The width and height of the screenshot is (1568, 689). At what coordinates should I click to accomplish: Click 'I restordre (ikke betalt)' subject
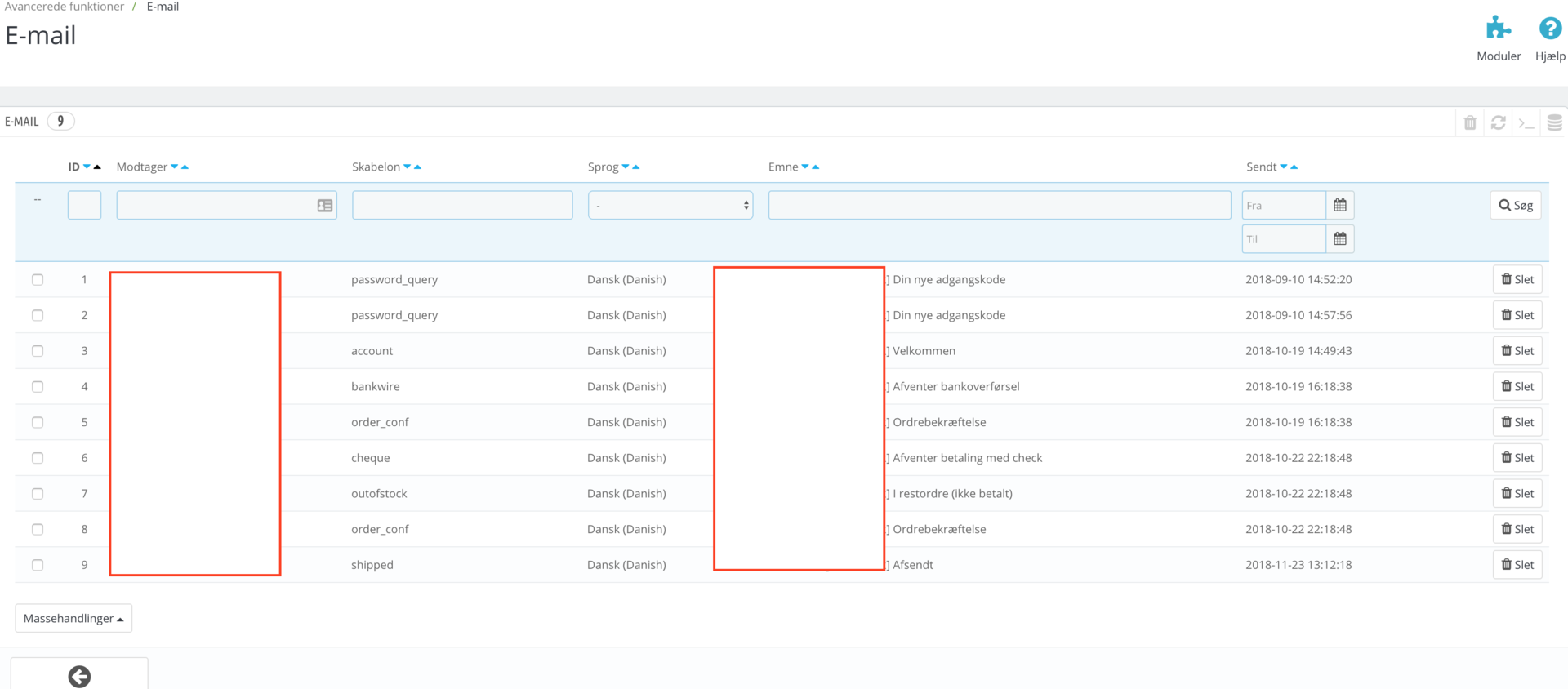[x=952, y=494]
